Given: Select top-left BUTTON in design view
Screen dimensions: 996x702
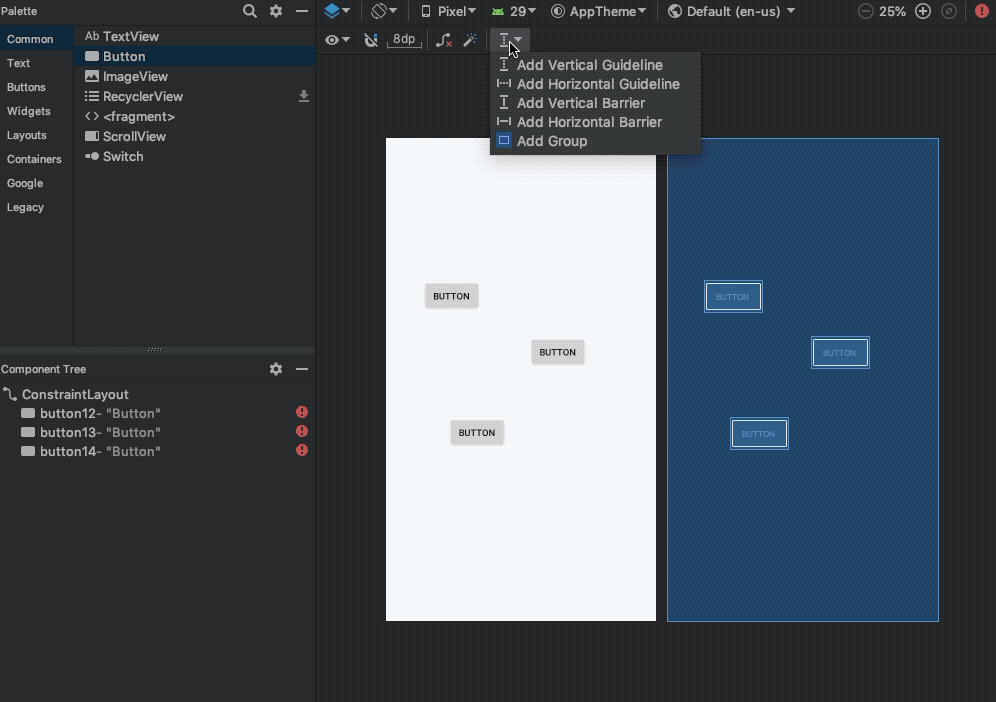Looking at the screenshot, I should coord(452,296).
